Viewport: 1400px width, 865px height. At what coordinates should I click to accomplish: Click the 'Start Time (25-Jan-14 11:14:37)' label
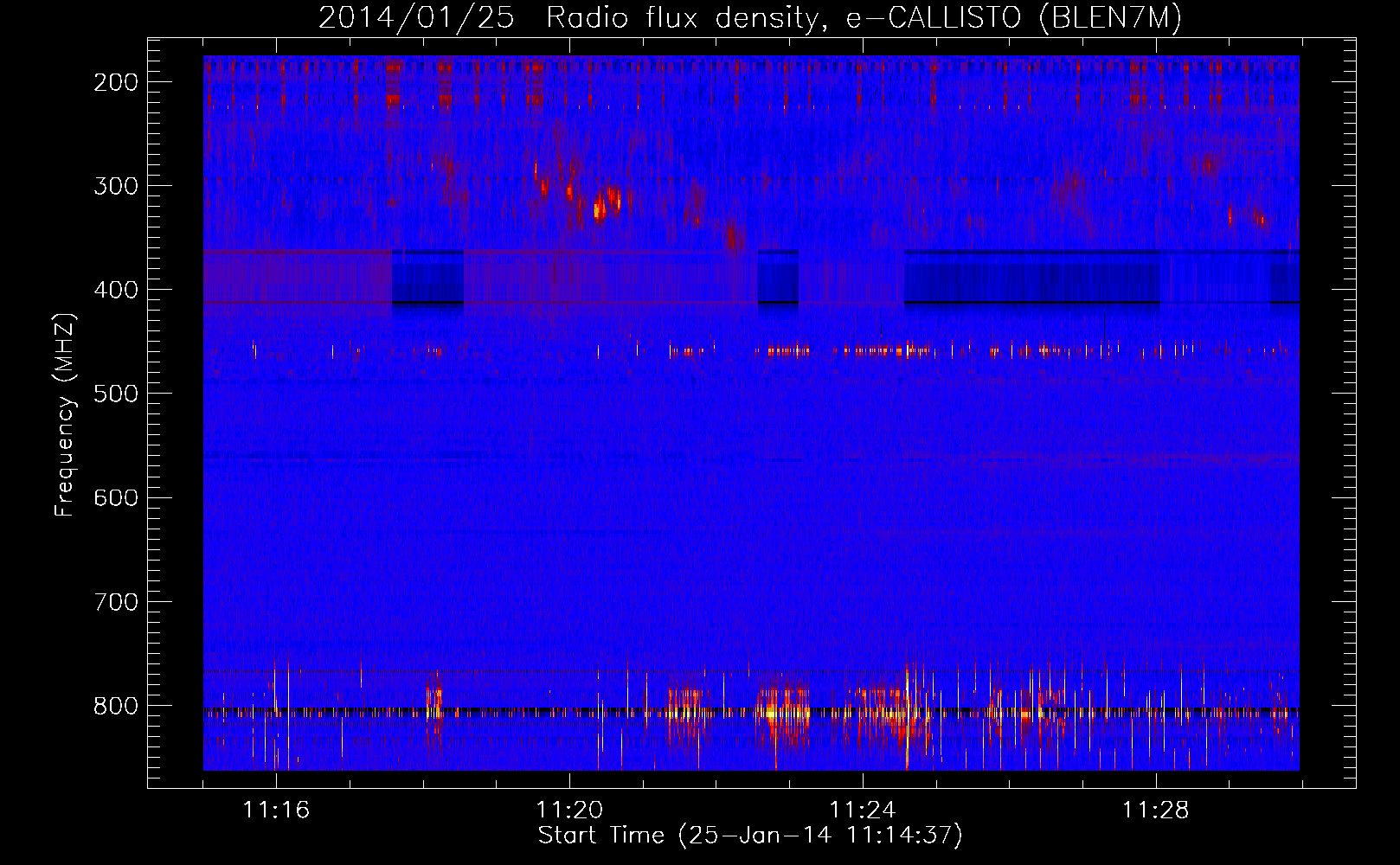click(x=750, y=836)
